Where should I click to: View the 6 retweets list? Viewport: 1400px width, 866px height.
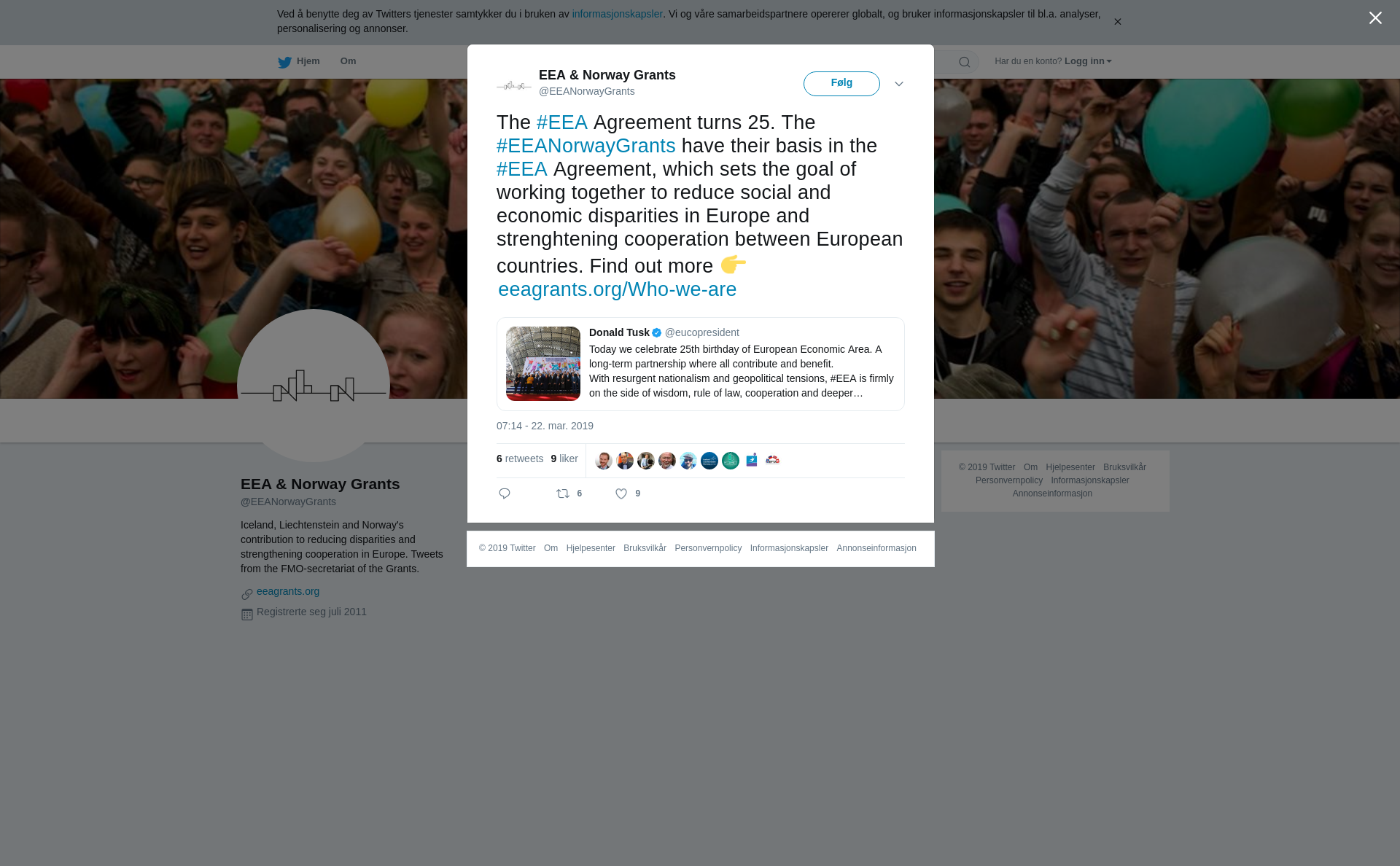click(x=520, y=459)
